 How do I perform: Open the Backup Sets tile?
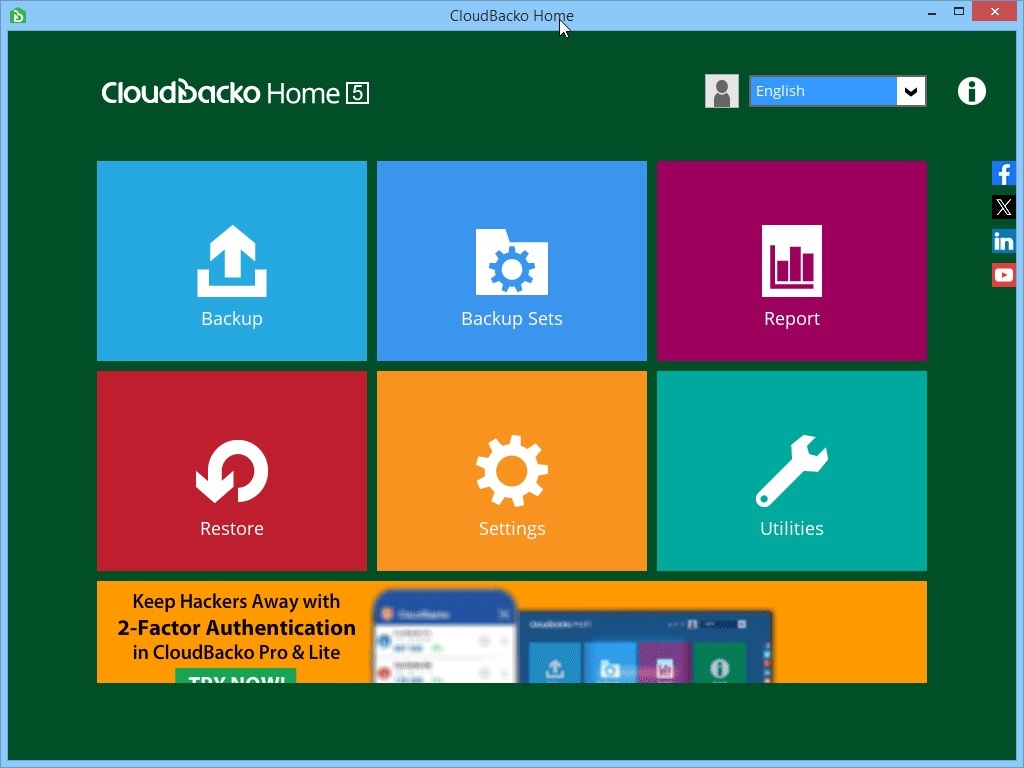pyautogui.click(x=511, y=261)
